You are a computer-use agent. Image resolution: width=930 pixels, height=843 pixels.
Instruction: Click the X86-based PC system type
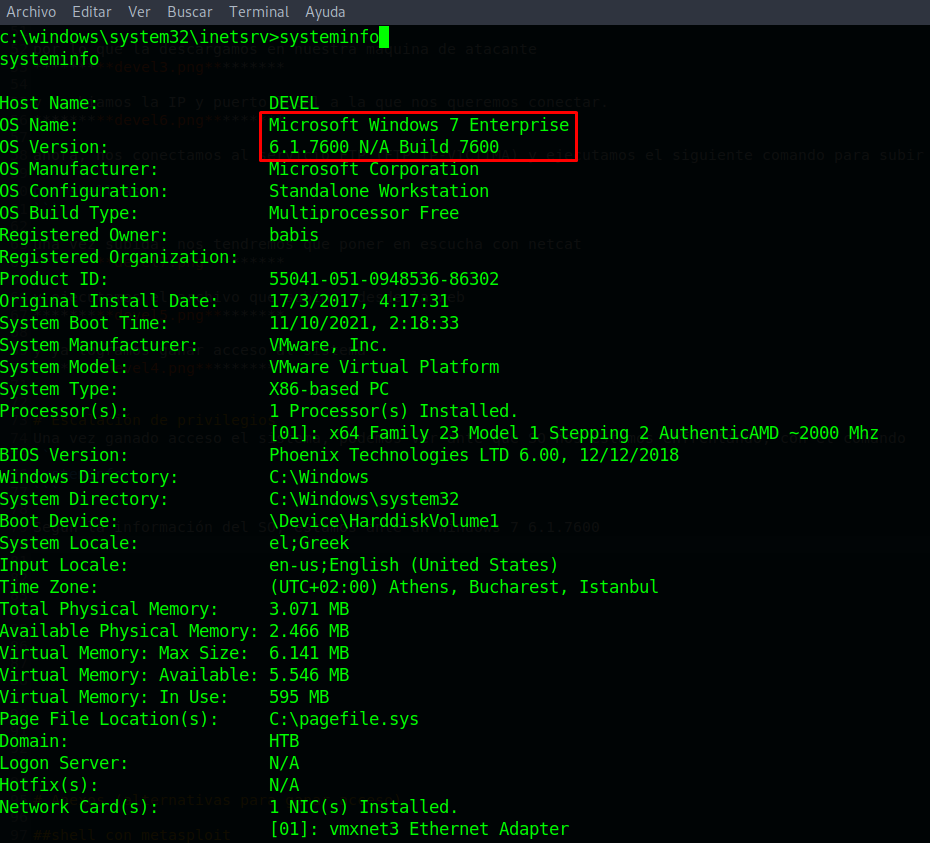click(328, 390)
